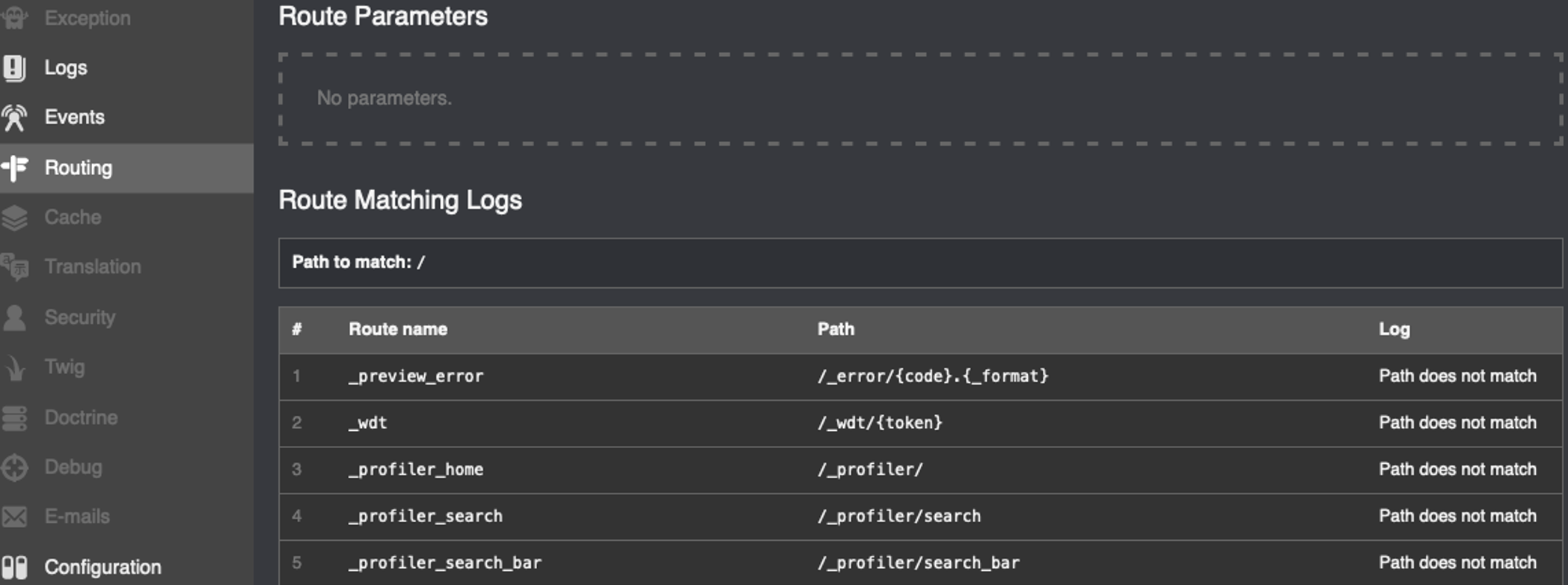The width and height of the screenshot is (1568, 585).
Task: Click the Security user icon
Action: tap(14, 317)
